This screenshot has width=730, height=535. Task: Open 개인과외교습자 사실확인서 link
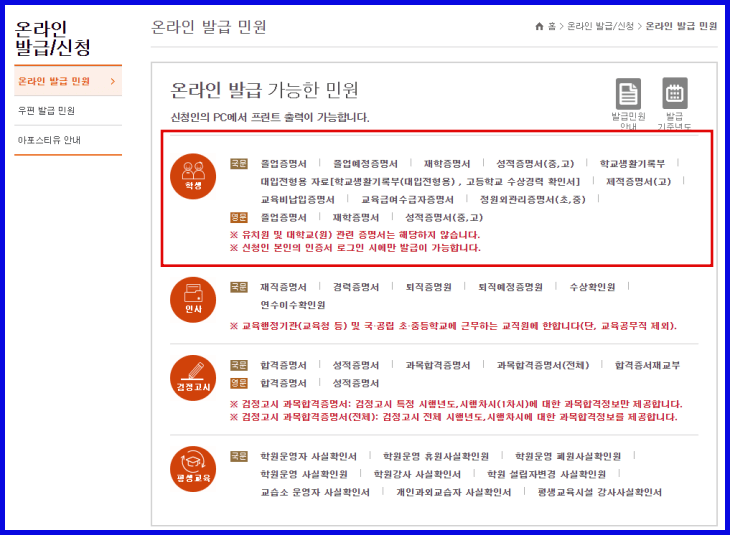(453, 492)
